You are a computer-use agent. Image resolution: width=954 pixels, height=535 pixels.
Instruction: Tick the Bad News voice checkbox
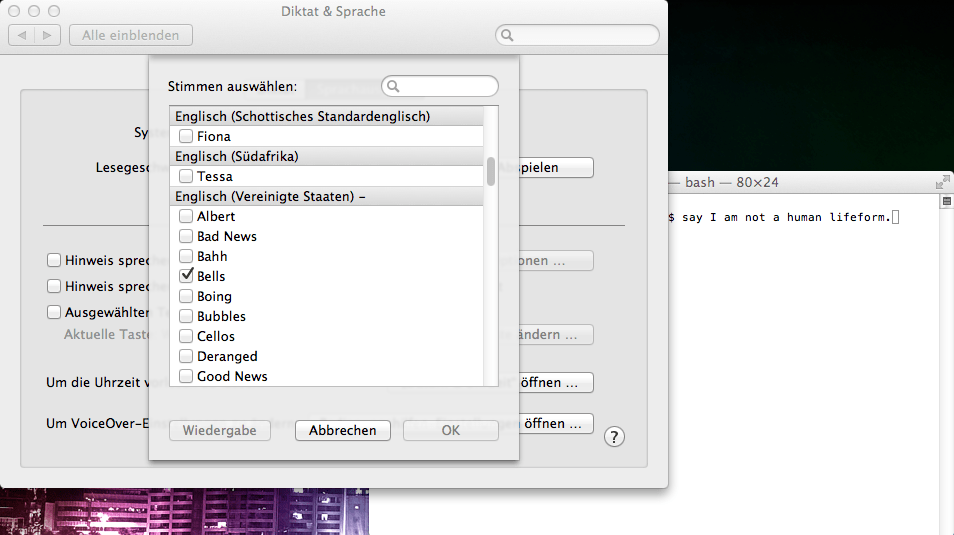(186, 236)
